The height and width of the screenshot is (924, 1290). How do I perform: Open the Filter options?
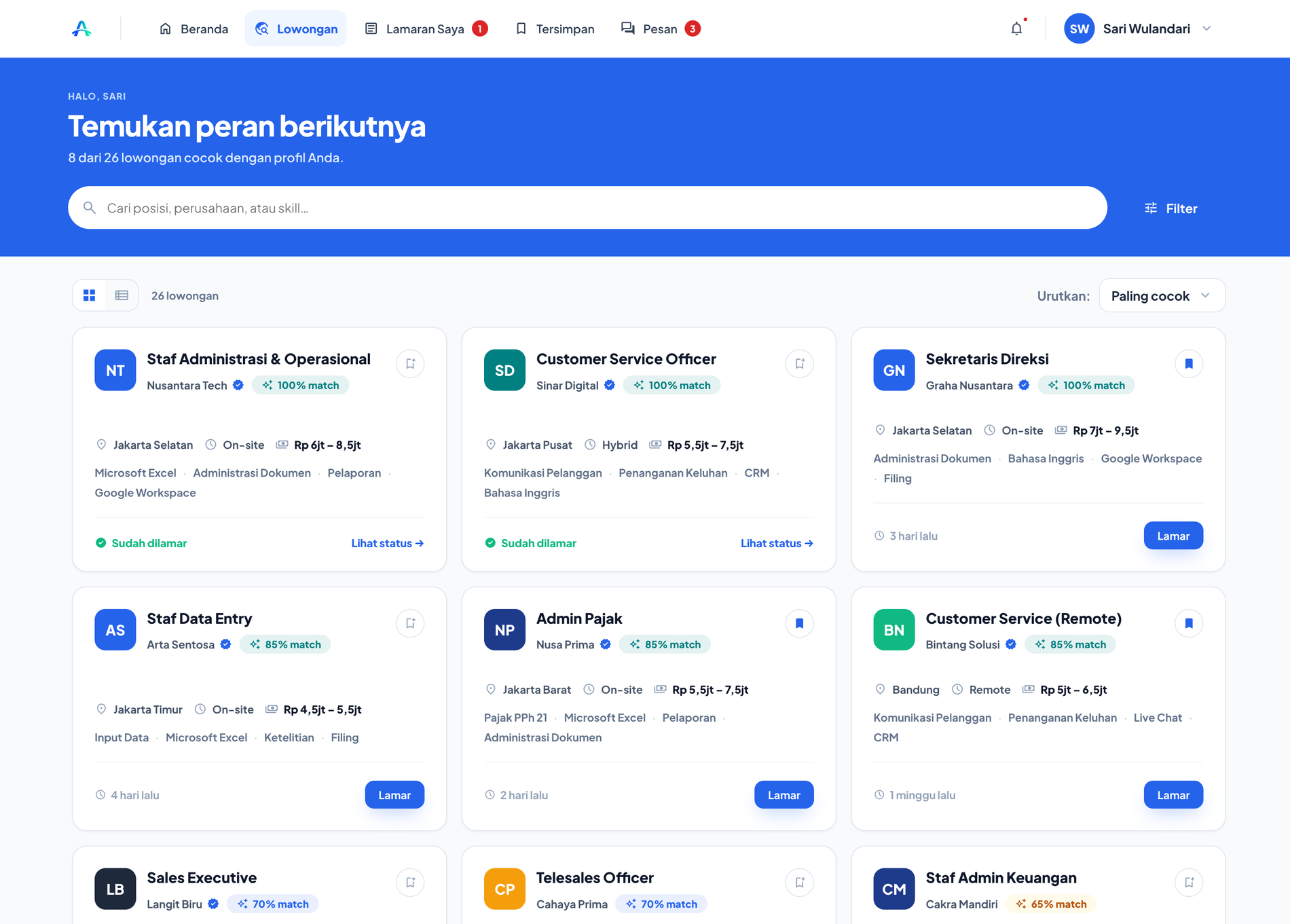(1171, 208)
